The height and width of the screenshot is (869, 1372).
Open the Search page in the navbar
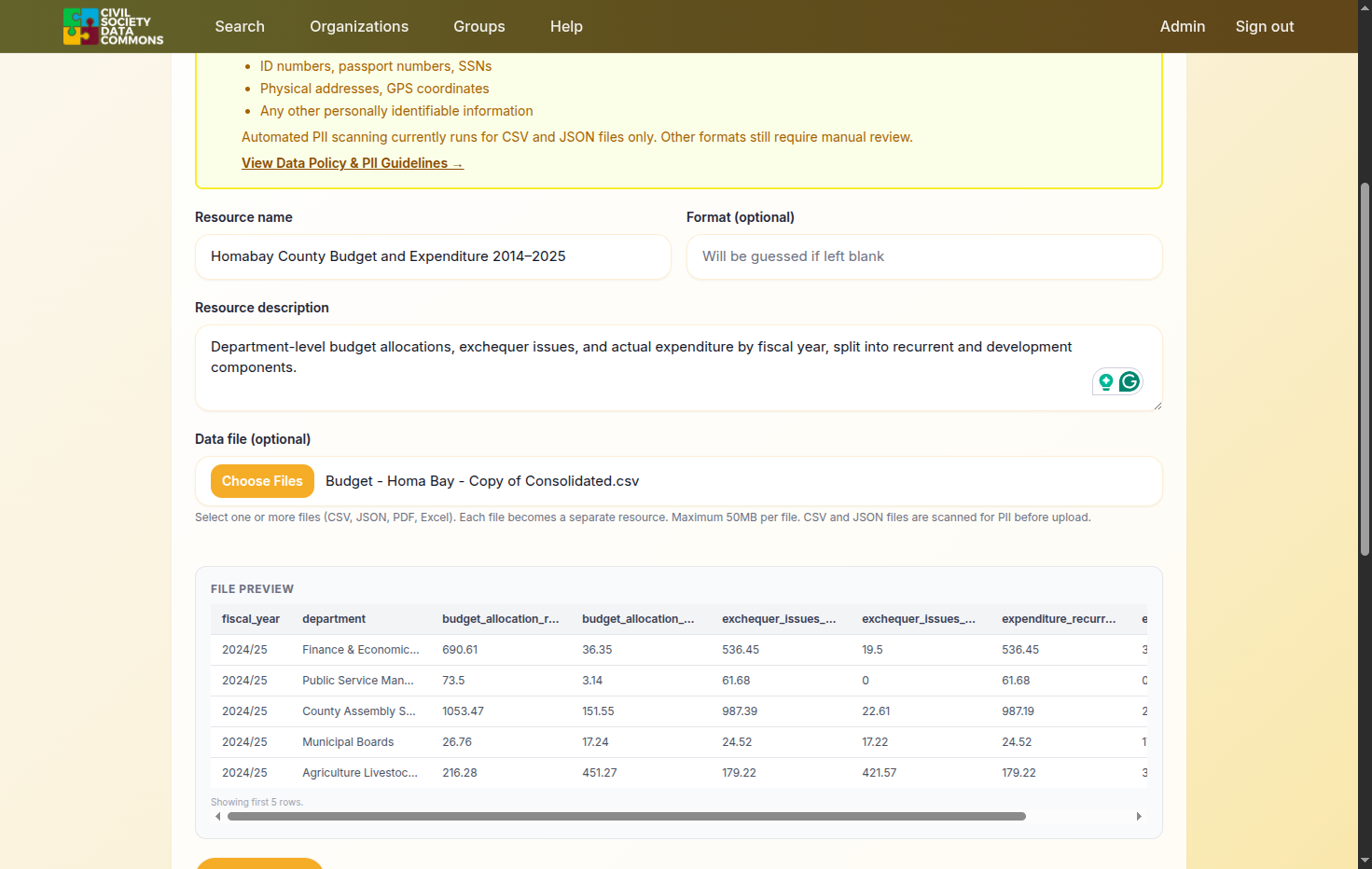(x=240, y=26)
